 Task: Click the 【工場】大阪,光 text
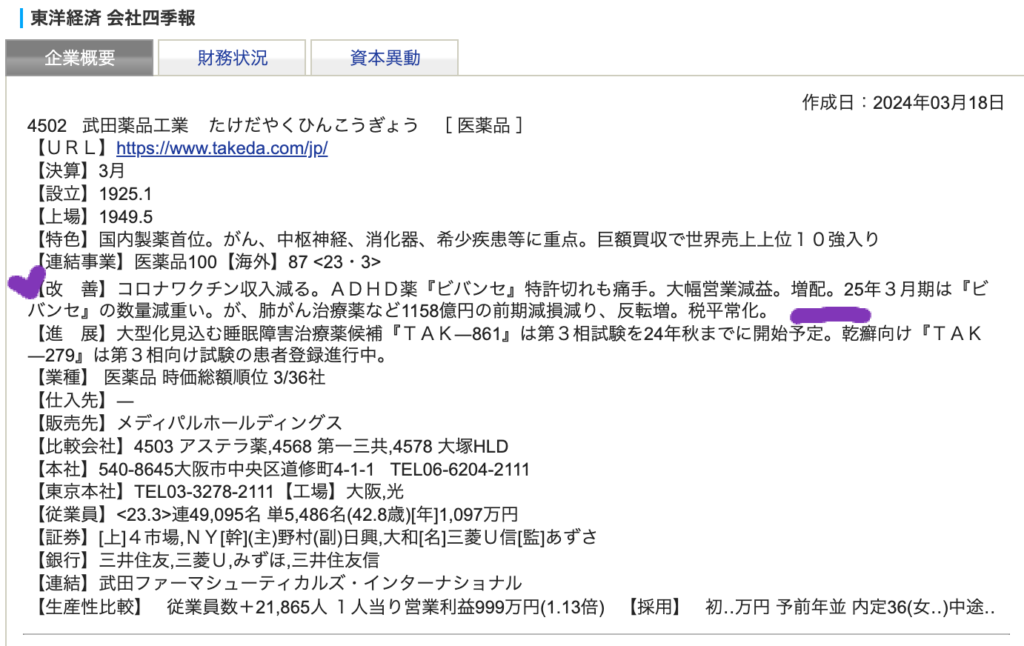[x=343, y=492]
